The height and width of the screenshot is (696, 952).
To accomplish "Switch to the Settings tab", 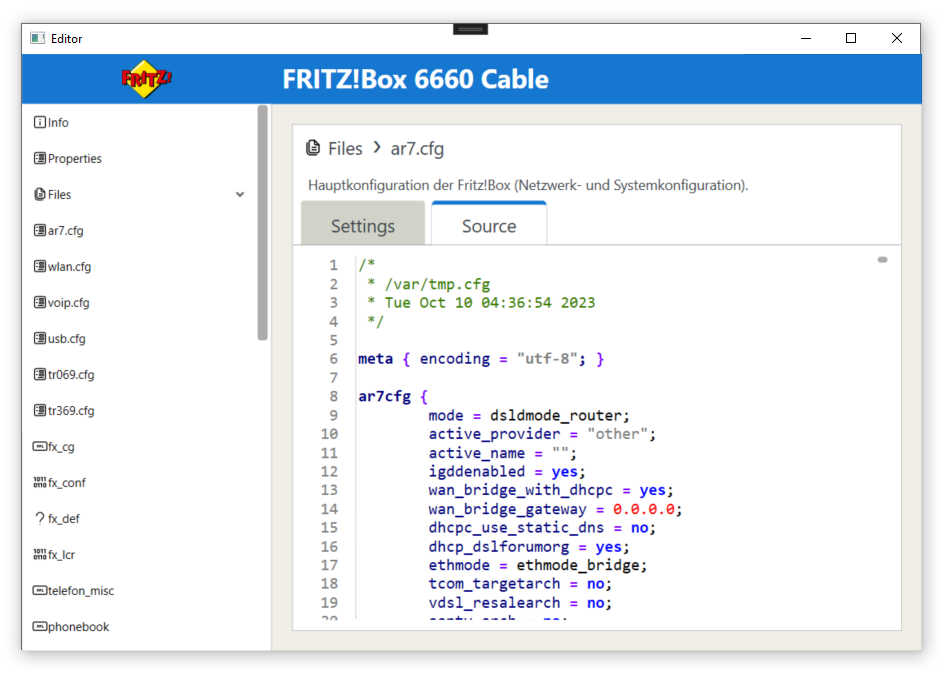I will point(363,223).
